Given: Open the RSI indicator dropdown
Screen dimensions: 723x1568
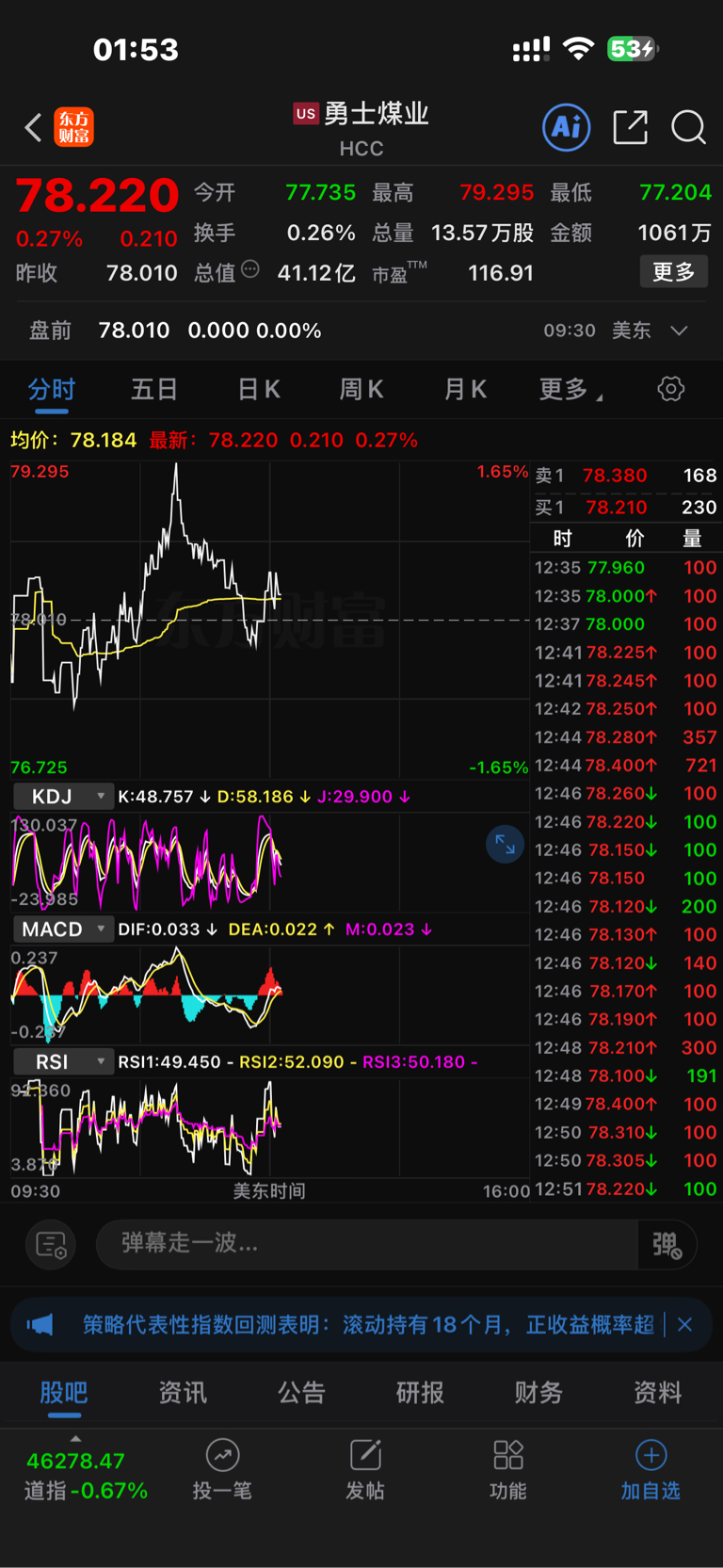Looking at the screenshot, I should tap(63, 1062).
